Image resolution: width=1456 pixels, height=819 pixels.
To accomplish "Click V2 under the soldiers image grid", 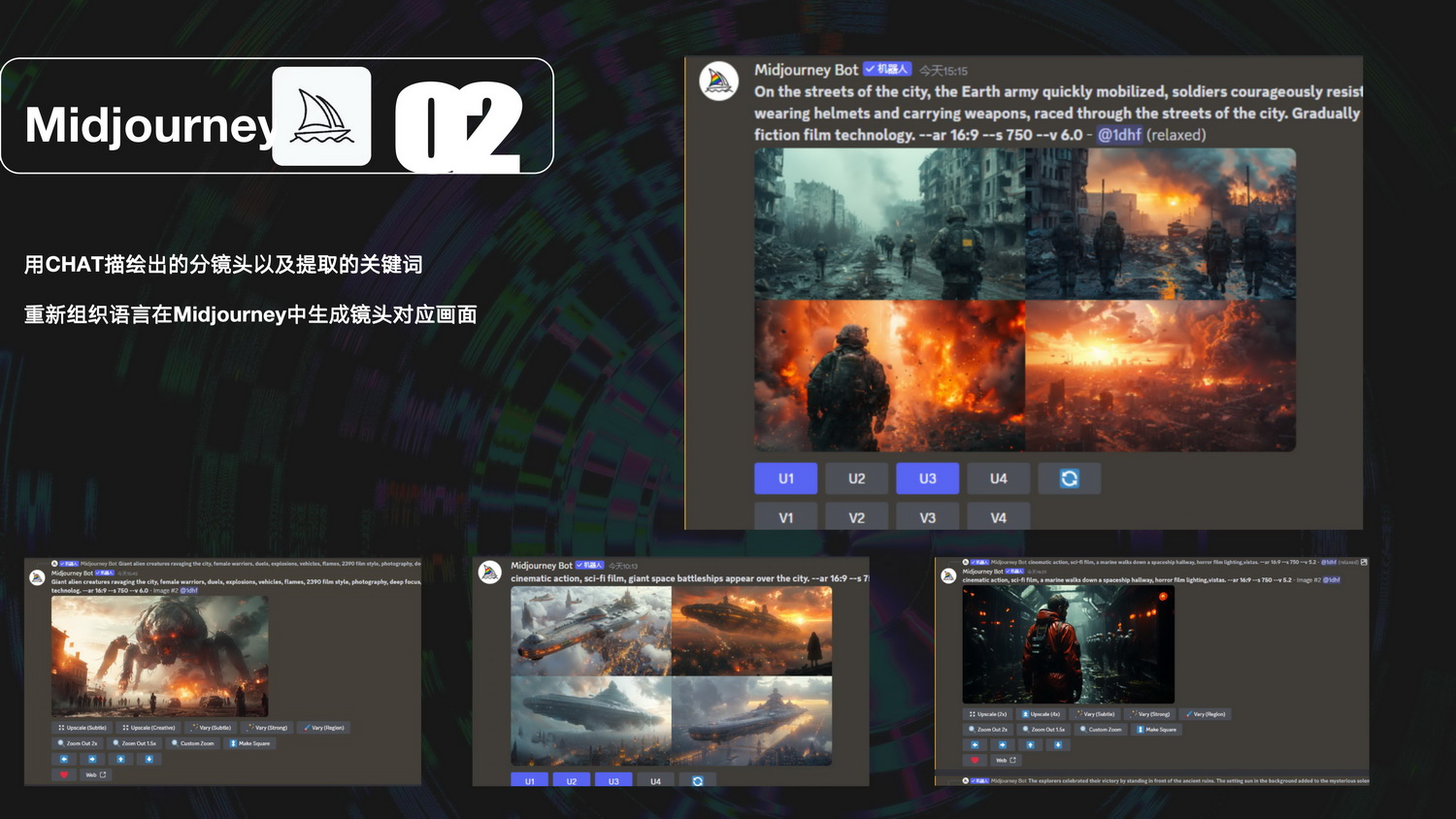I will pyautogui.click(x=857, y=517).
